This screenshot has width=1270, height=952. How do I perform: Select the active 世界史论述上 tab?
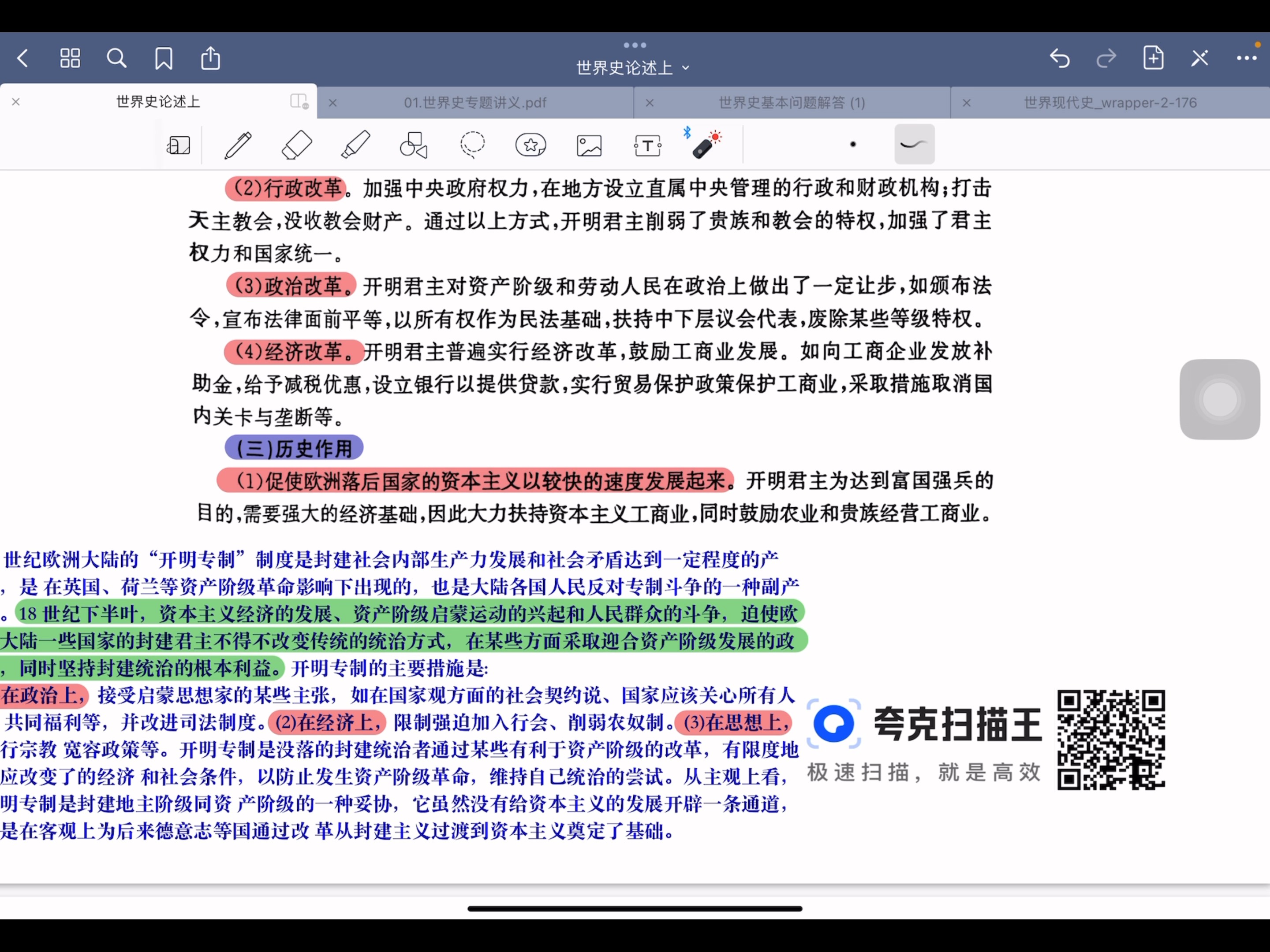click(x=158, y=101)
